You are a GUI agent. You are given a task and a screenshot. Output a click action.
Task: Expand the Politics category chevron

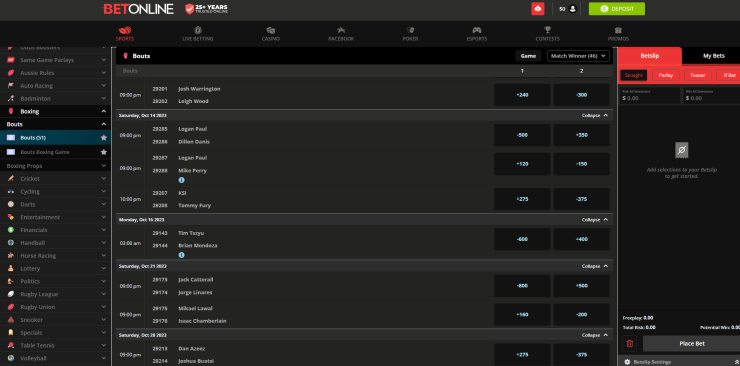click(x=103, y=282)
